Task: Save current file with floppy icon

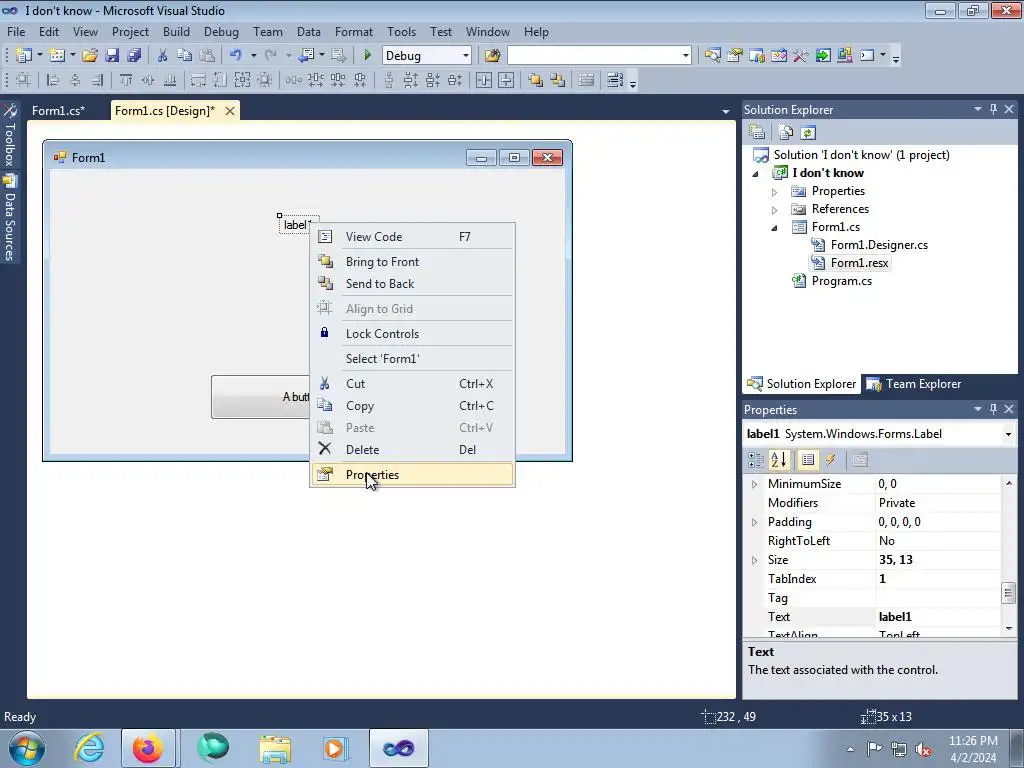Action: click(112, 56)
